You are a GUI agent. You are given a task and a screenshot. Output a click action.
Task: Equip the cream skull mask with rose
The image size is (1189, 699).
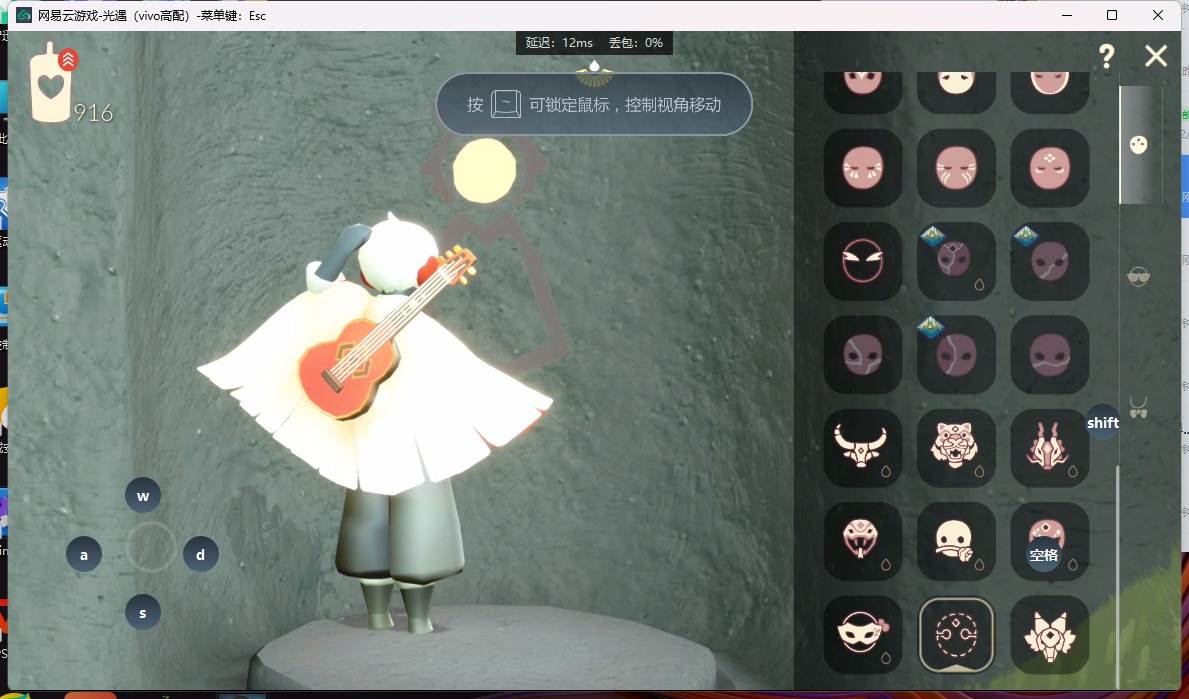955,541
